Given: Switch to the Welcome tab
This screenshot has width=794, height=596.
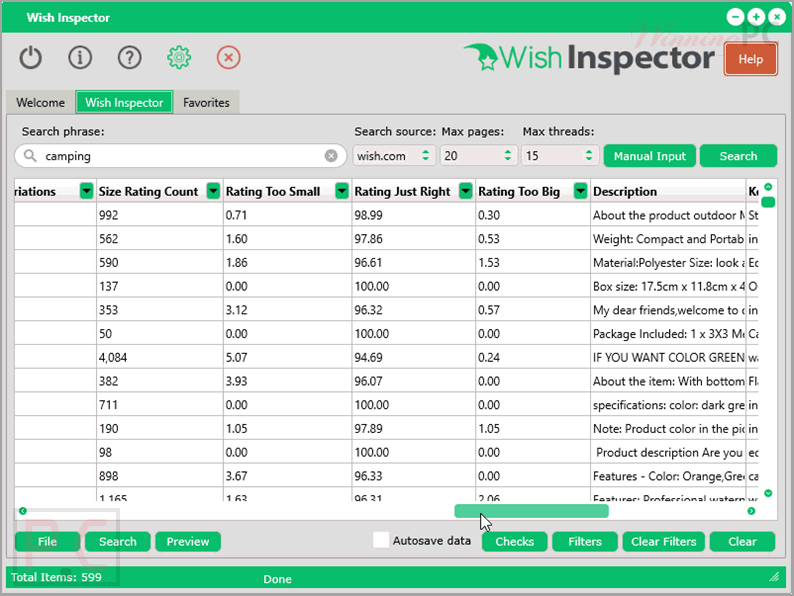Looking at the screenshot, I should [41, 102].
